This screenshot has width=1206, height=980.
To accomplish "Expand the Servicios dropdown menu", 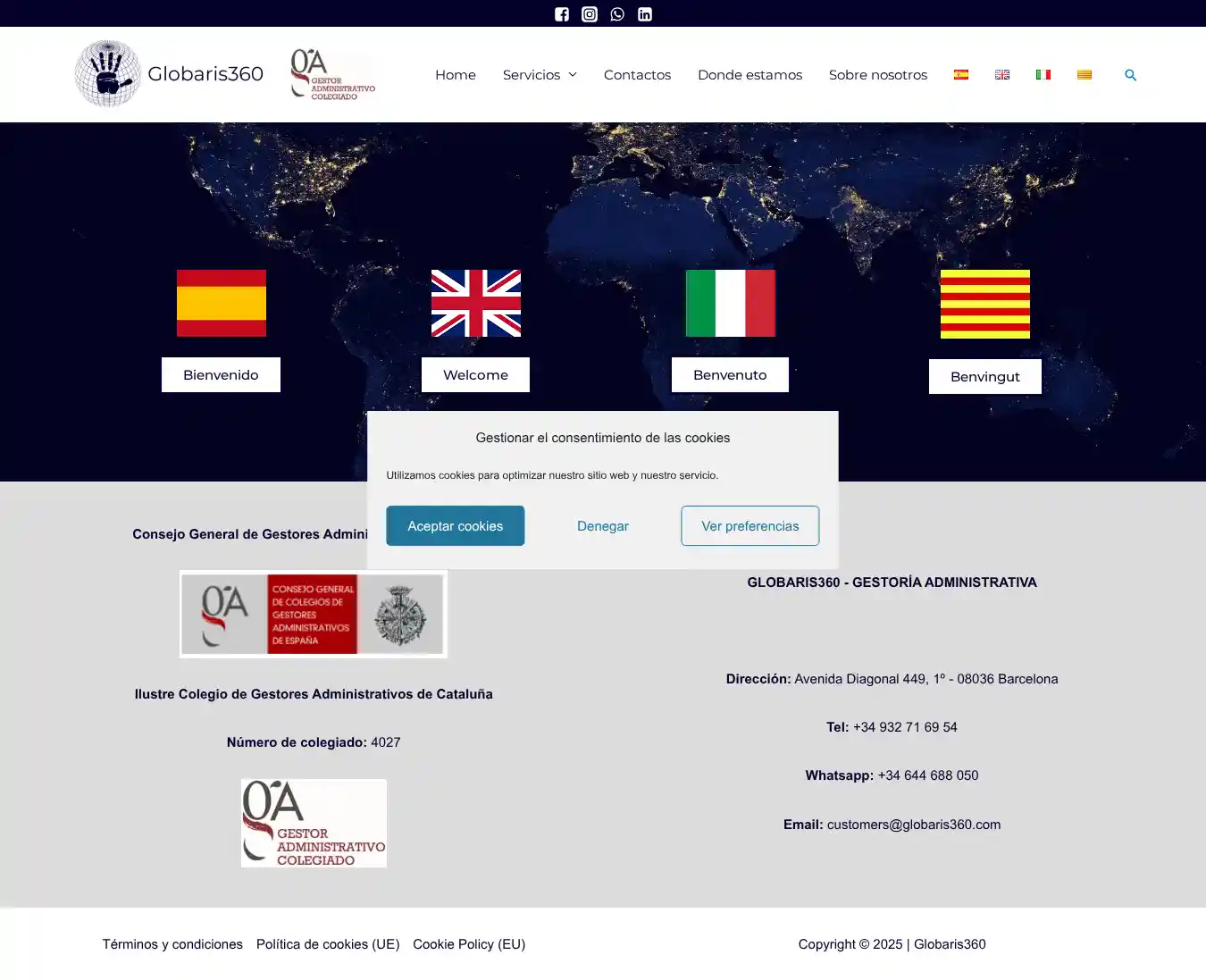I will pyautogui.click(x=540, y=75).
